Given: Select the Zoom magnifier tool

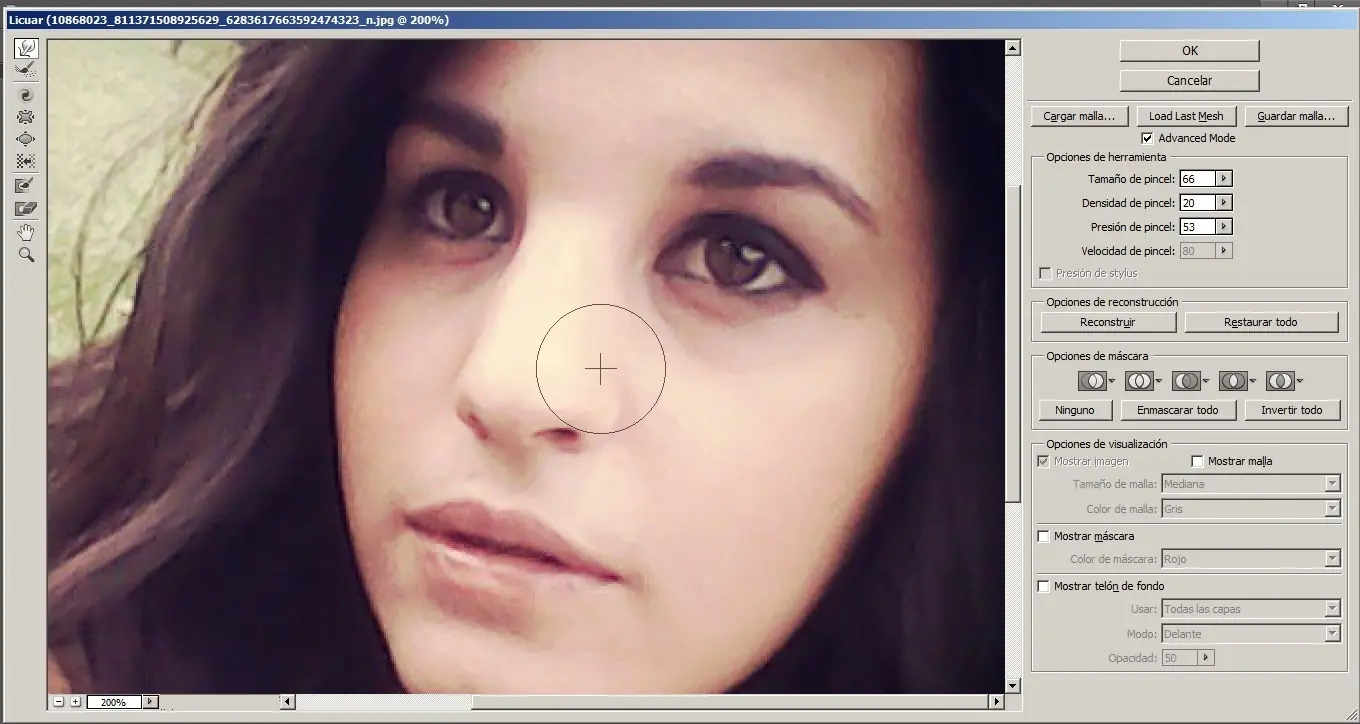Looking at the screenshot, I should (26, 255).
